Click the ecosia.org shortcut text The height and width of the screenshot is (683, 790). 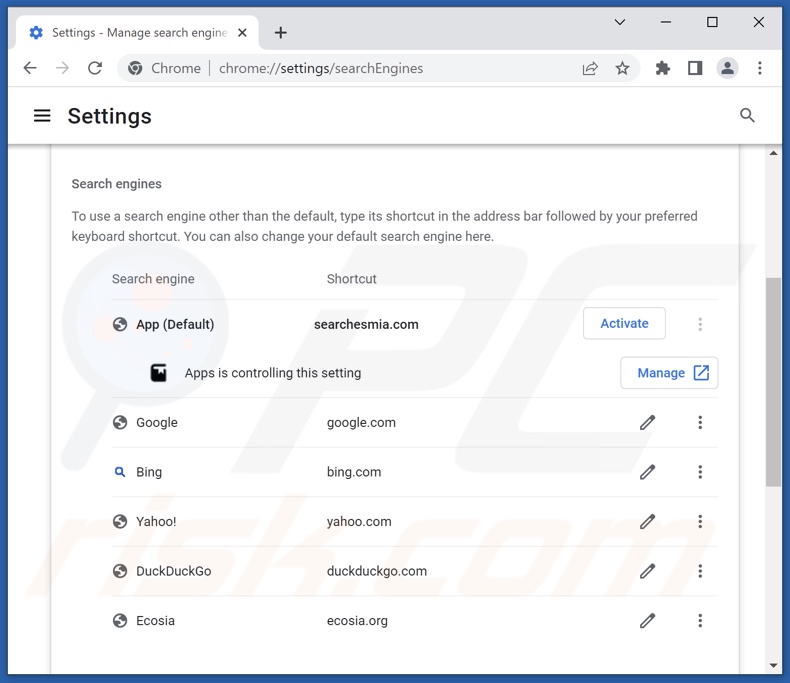coord(357,621)
